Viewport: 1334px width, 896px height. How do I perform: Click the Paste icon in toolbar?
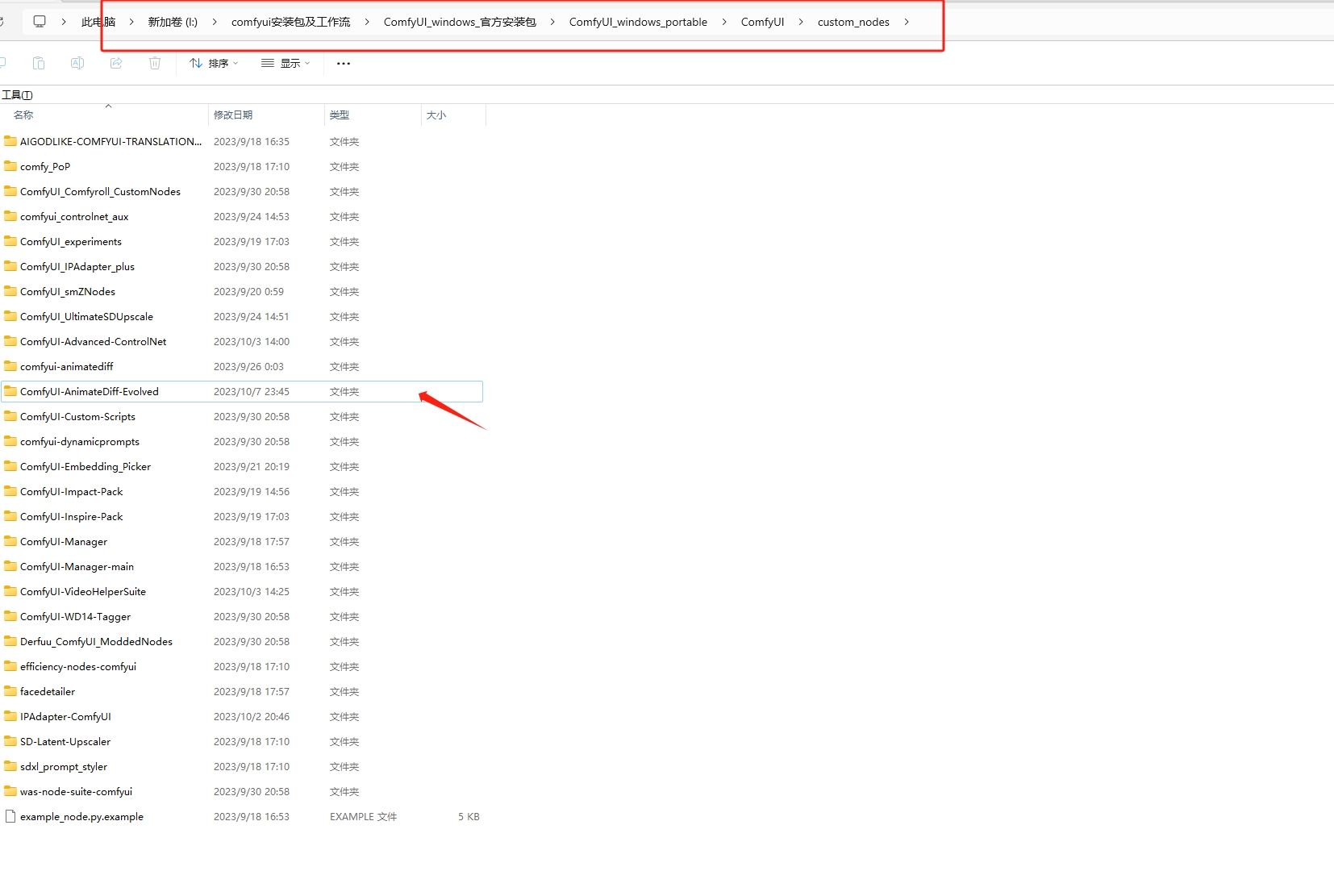pos(39,63)
